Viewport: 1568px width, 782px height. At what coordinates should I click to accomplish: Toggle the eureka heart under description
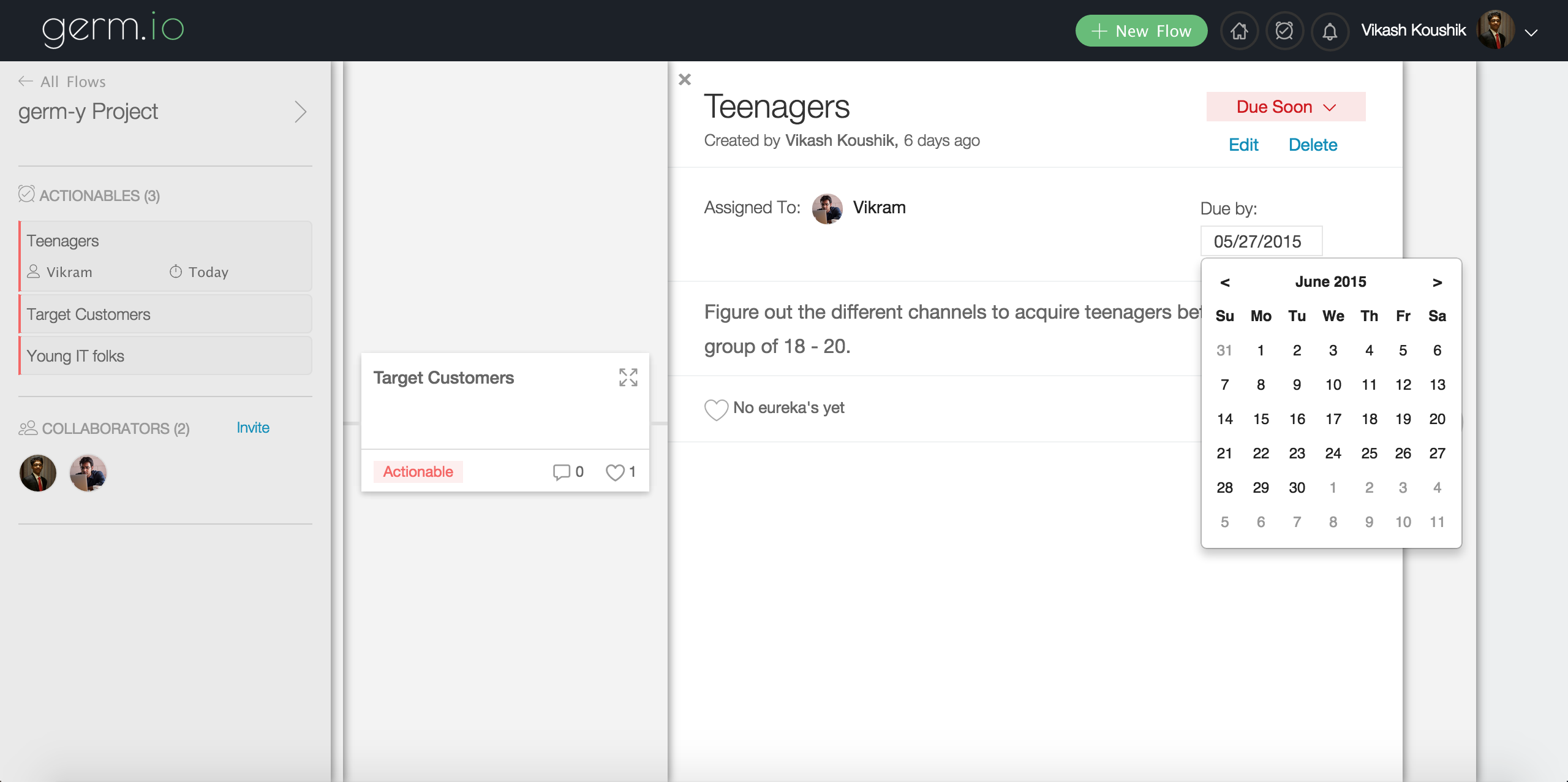tap(716, 409)
